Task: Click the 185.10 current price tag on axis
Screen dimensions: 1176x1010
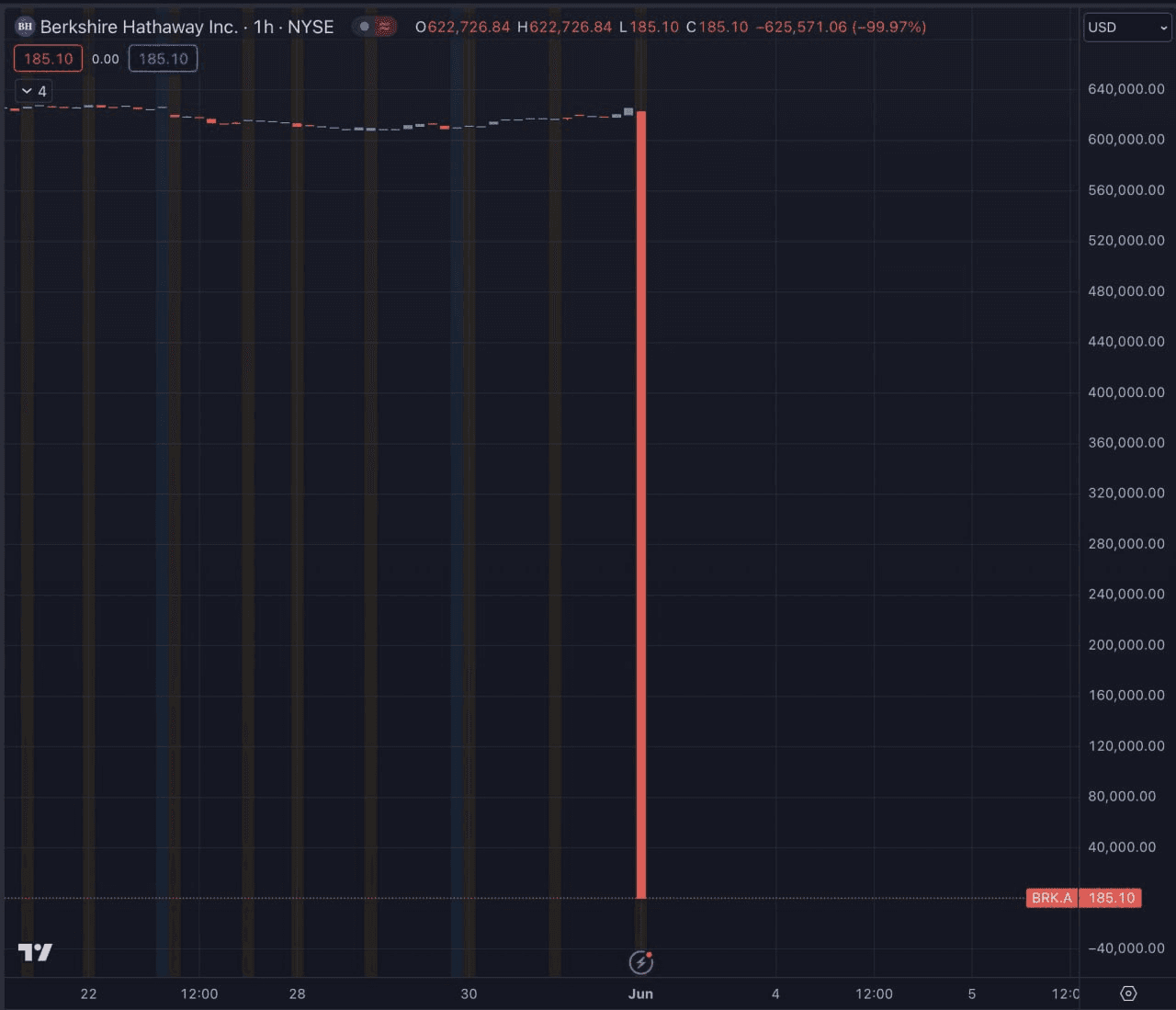Action: coord(1111,898)
